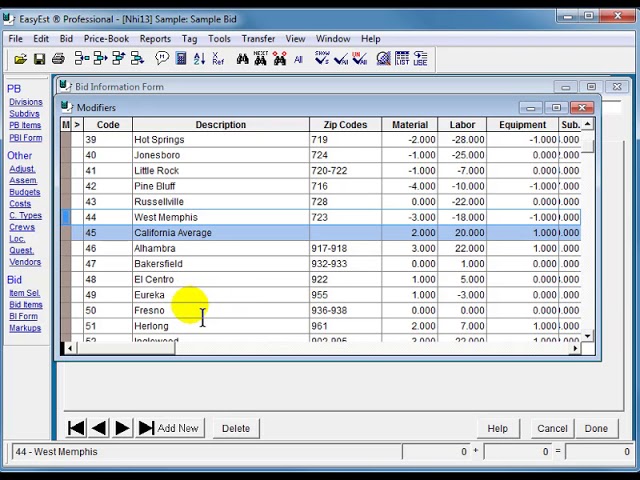Image resolution: width=640 pixels, height=480 pixels.
Task: Go to next record arrow button
Action: coord(122,428)
